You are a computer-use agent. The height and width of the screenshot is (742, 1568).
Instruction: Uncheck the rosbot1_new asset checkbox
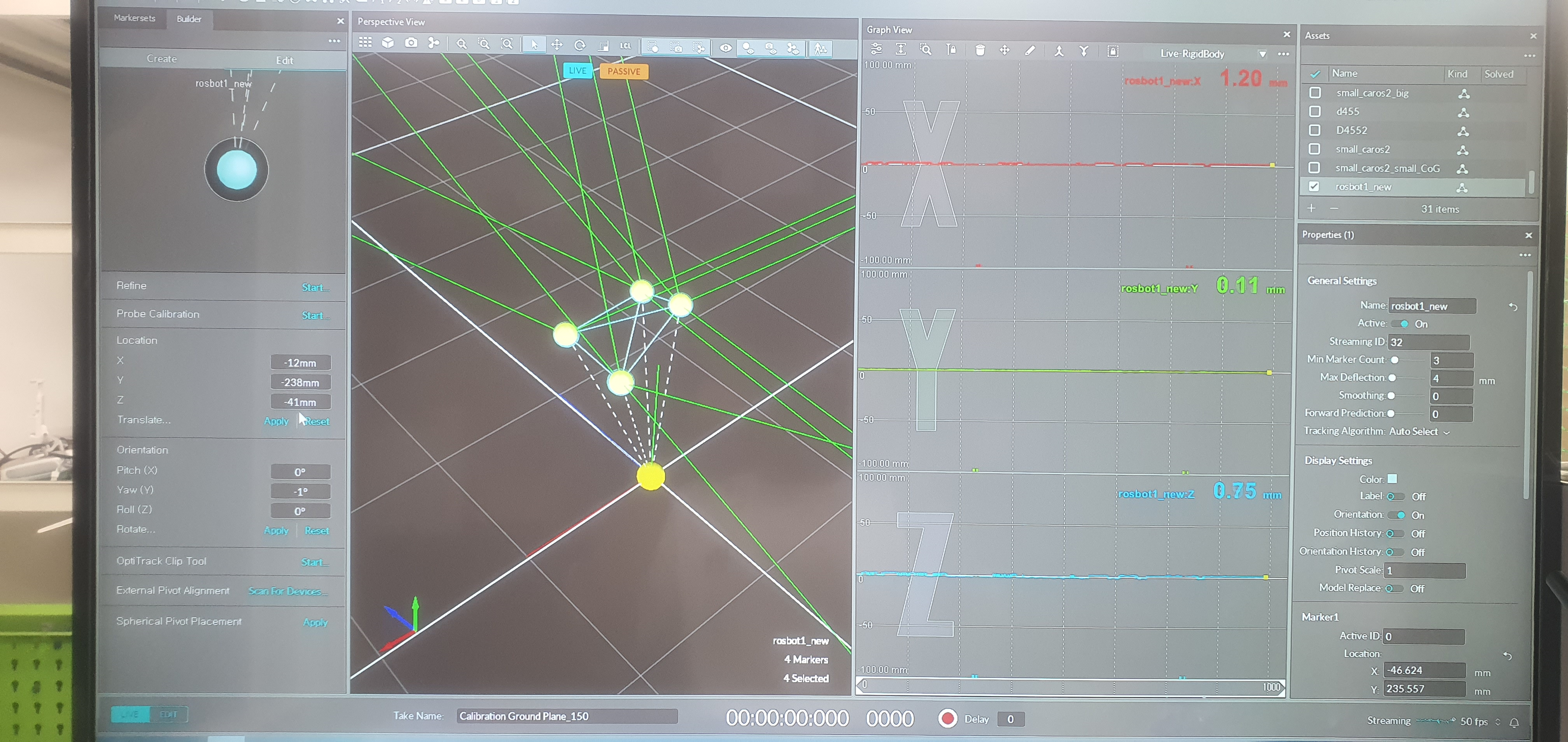tap(1314, 187)
